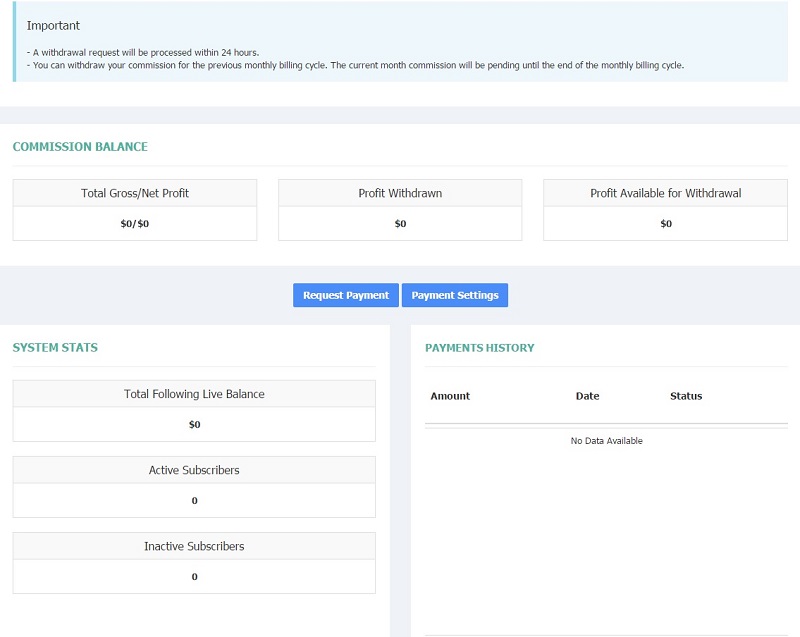Select the Profit Withdrawn card title
This screenshot has width=800, height=637.
click(x=400, y=193)
